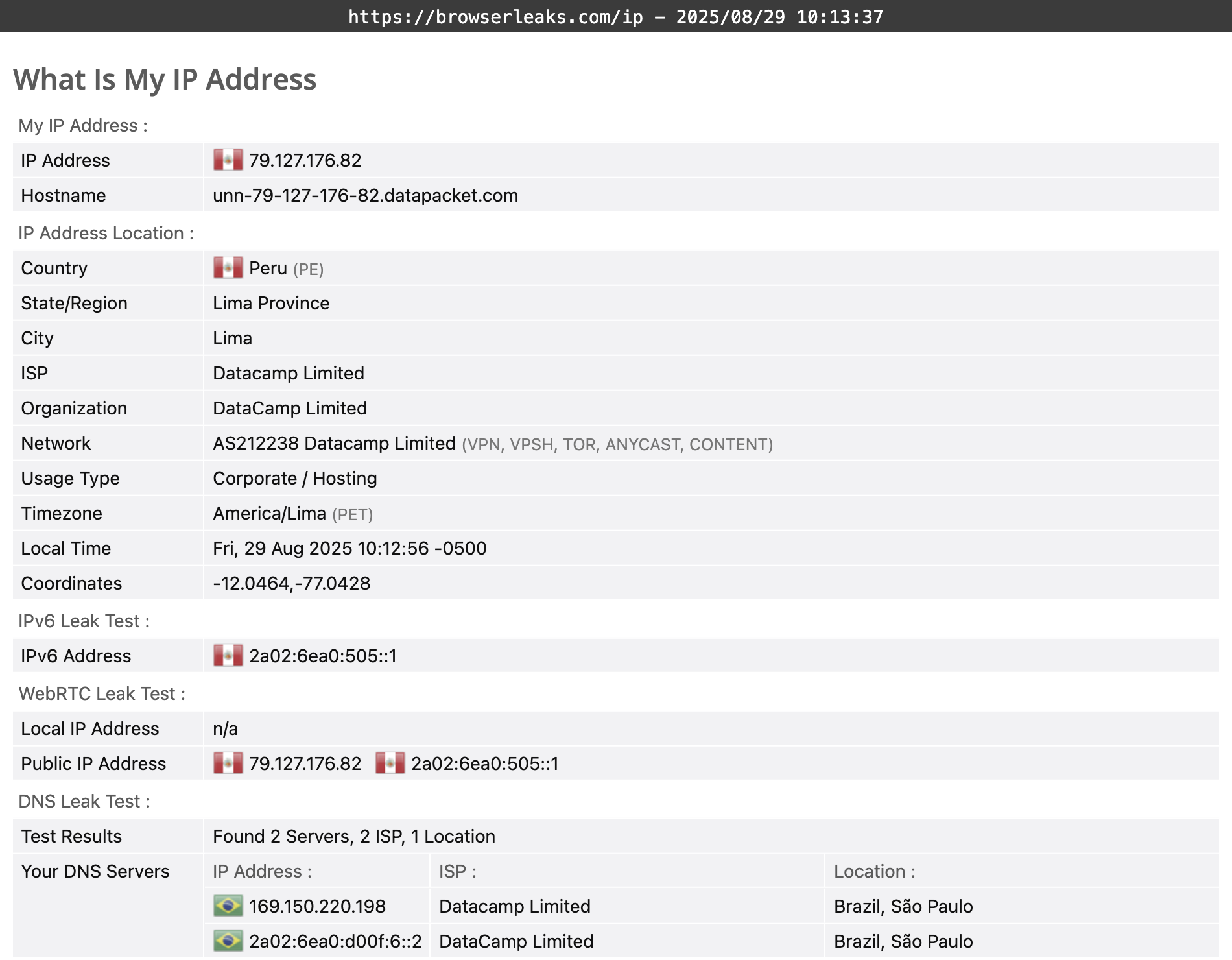Click Found 2 Servers, 2 ISP, 1 Location
The image size is (1232, 960).
coord(354,836)
